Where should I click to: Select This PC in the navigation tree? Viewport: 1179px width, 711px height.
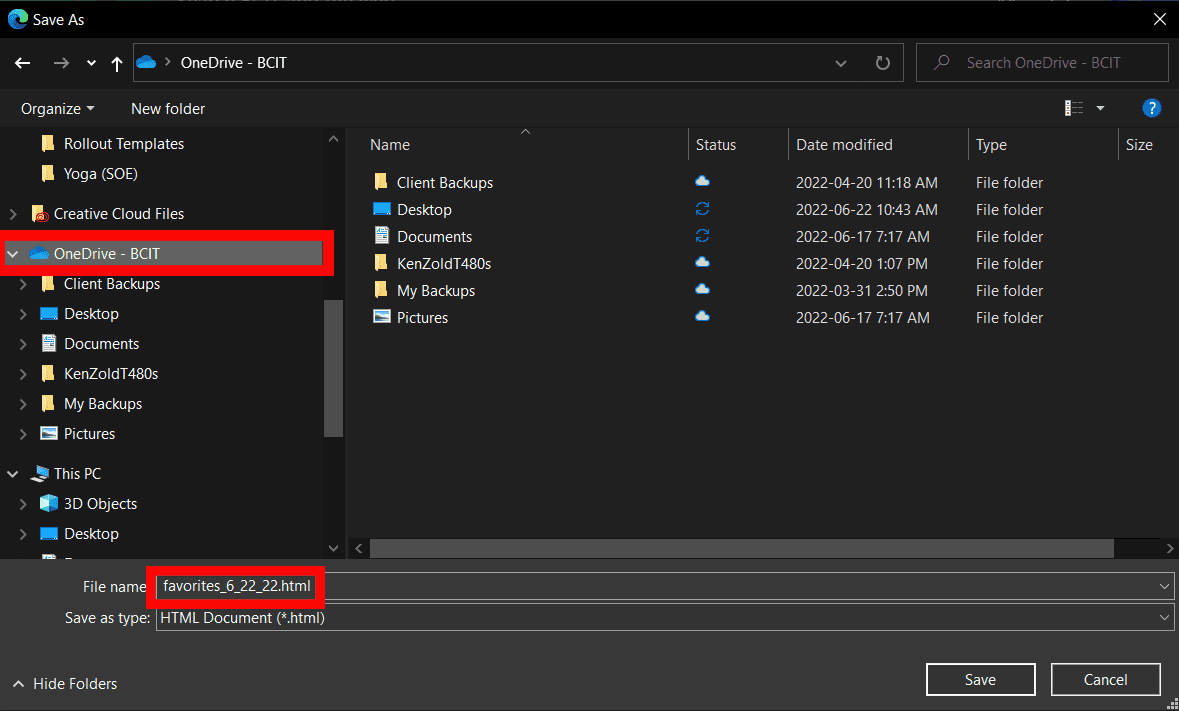coord(77,473)
